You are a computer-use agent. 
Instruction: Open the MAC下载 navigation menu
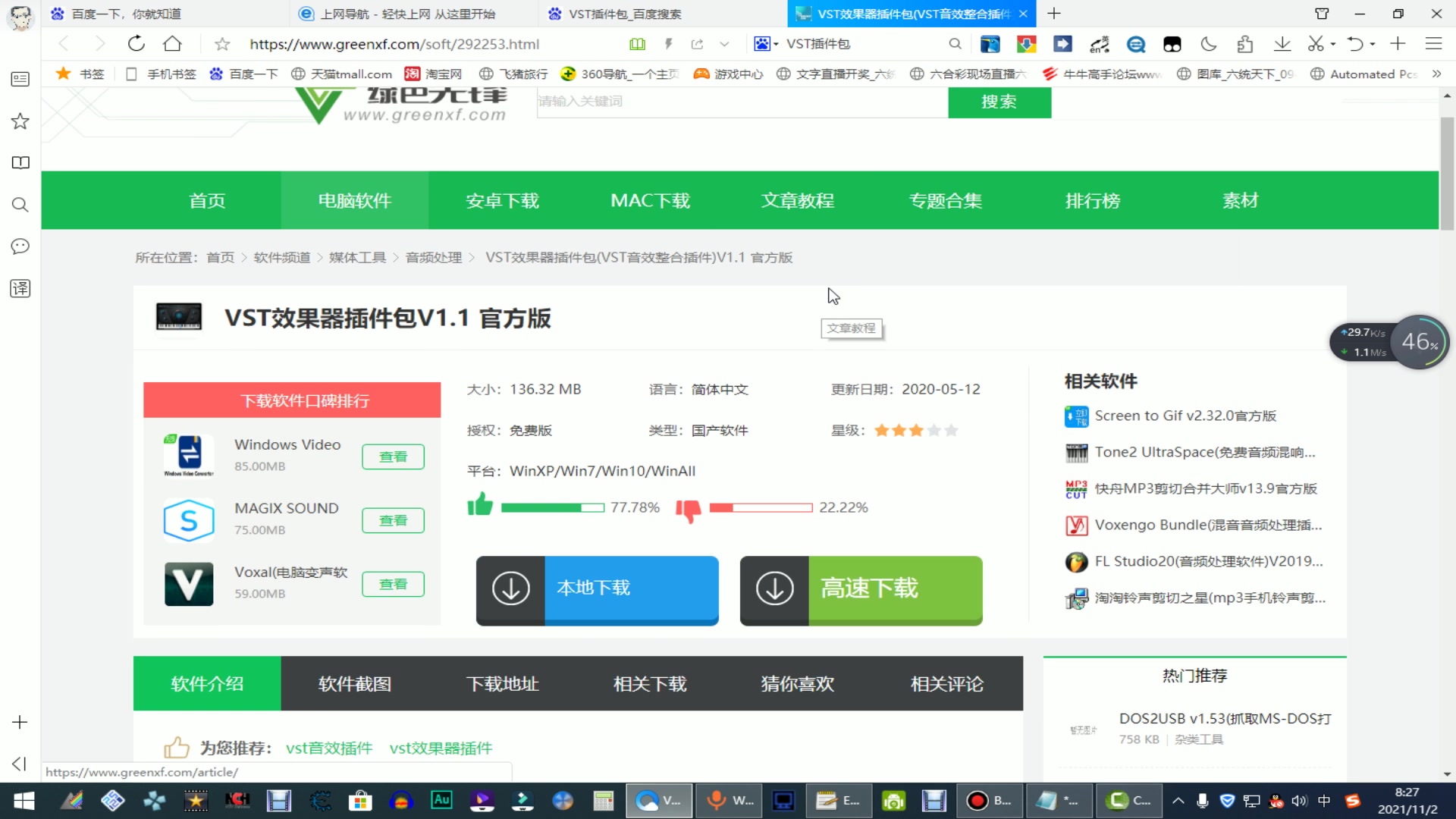[650, 200]
